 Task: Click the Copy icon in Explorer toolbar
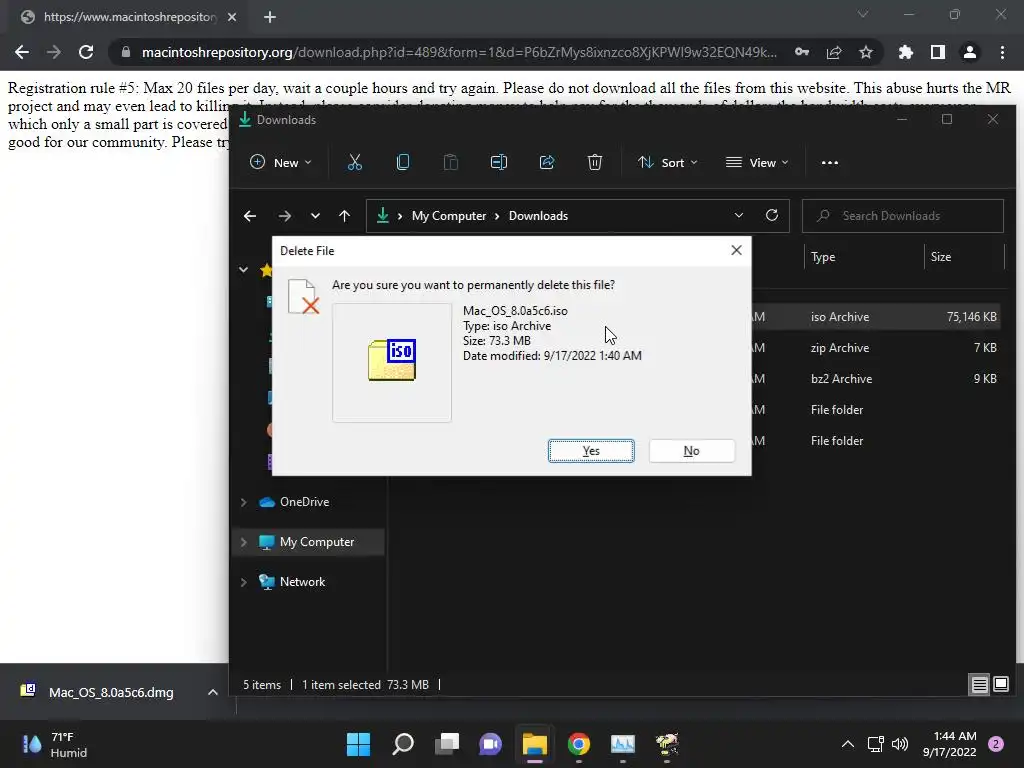click(403, 163)
